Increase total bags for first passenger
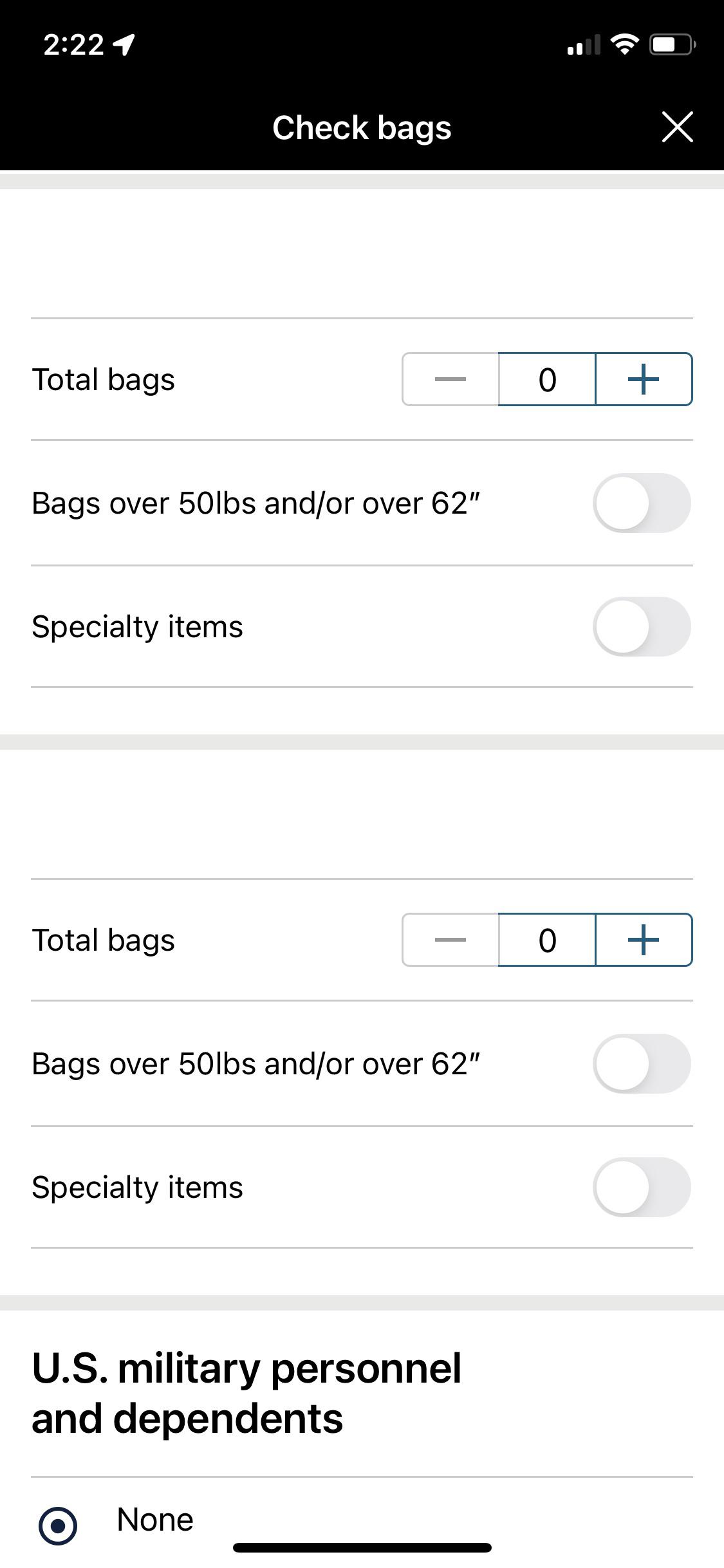724x1568 pixels. [x=644, y=379]
